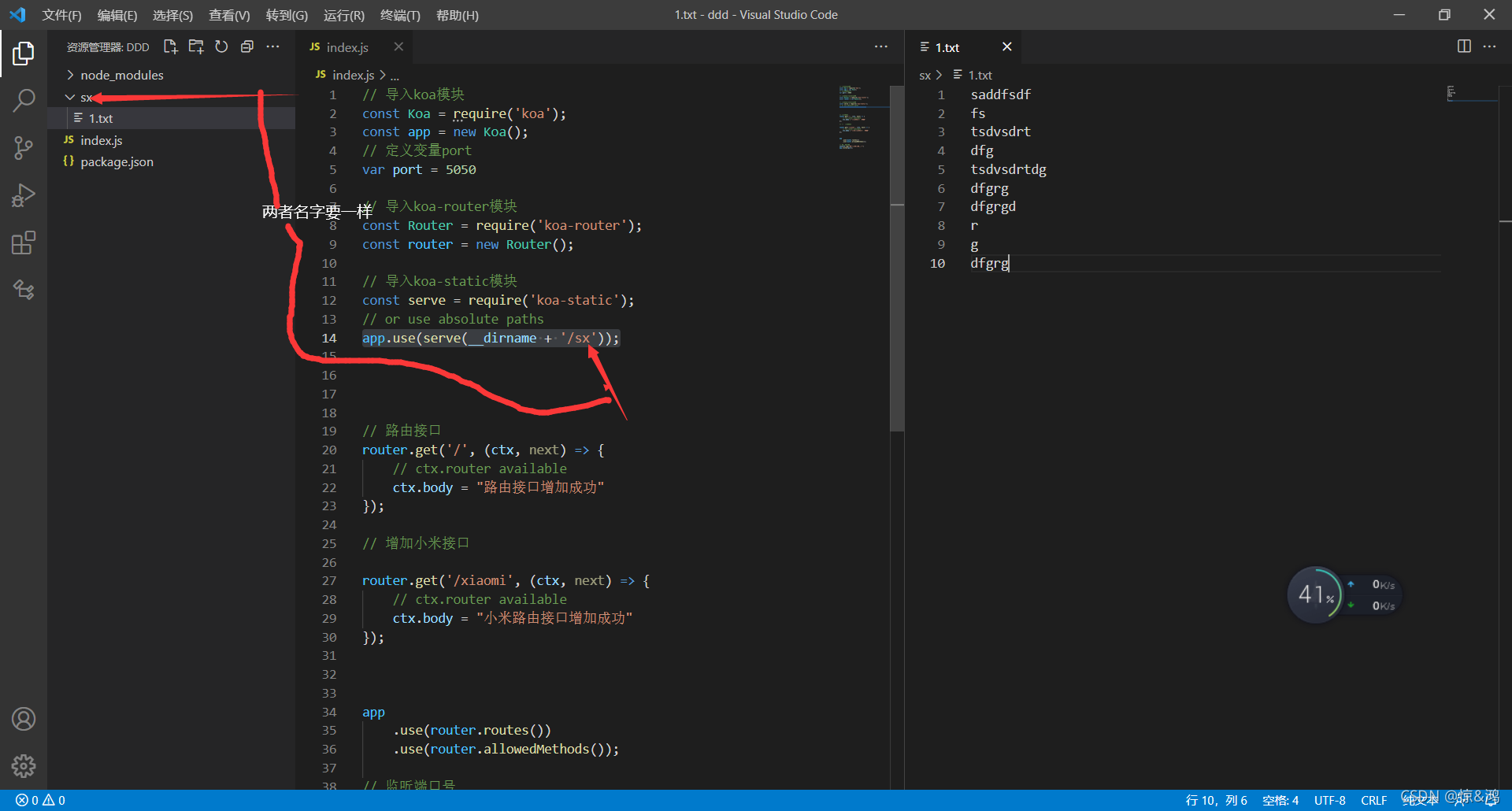1512x811 pixels.
Task: Click router.get('/xiaomi' line in index.js
Action: tap(506, 580)
